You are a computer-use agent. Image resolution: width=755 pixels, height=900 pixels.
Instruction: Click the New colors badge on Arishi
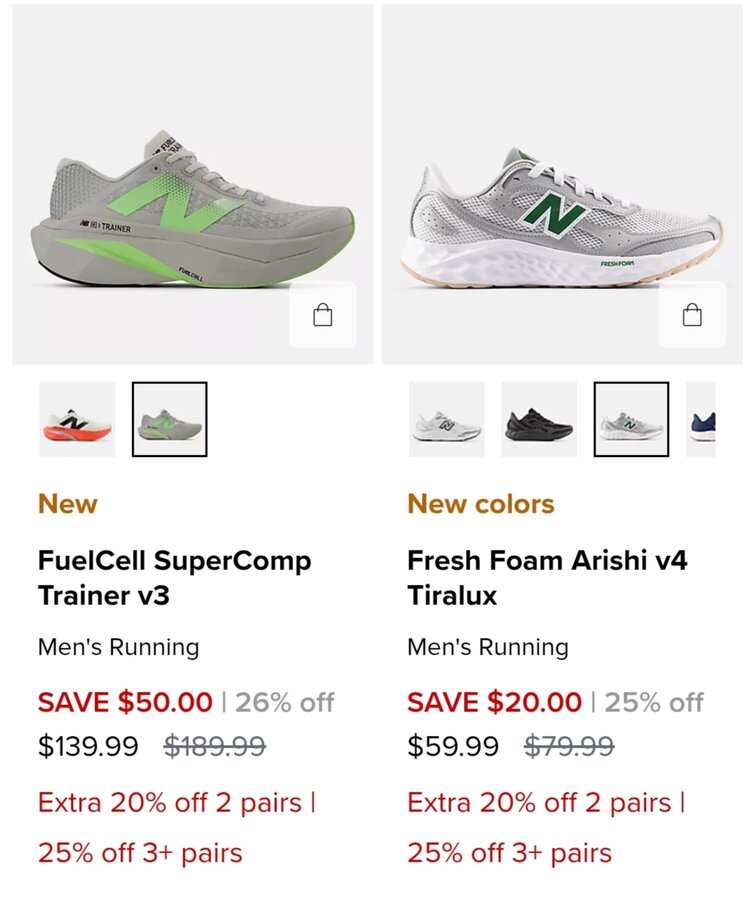coord(481,504)
